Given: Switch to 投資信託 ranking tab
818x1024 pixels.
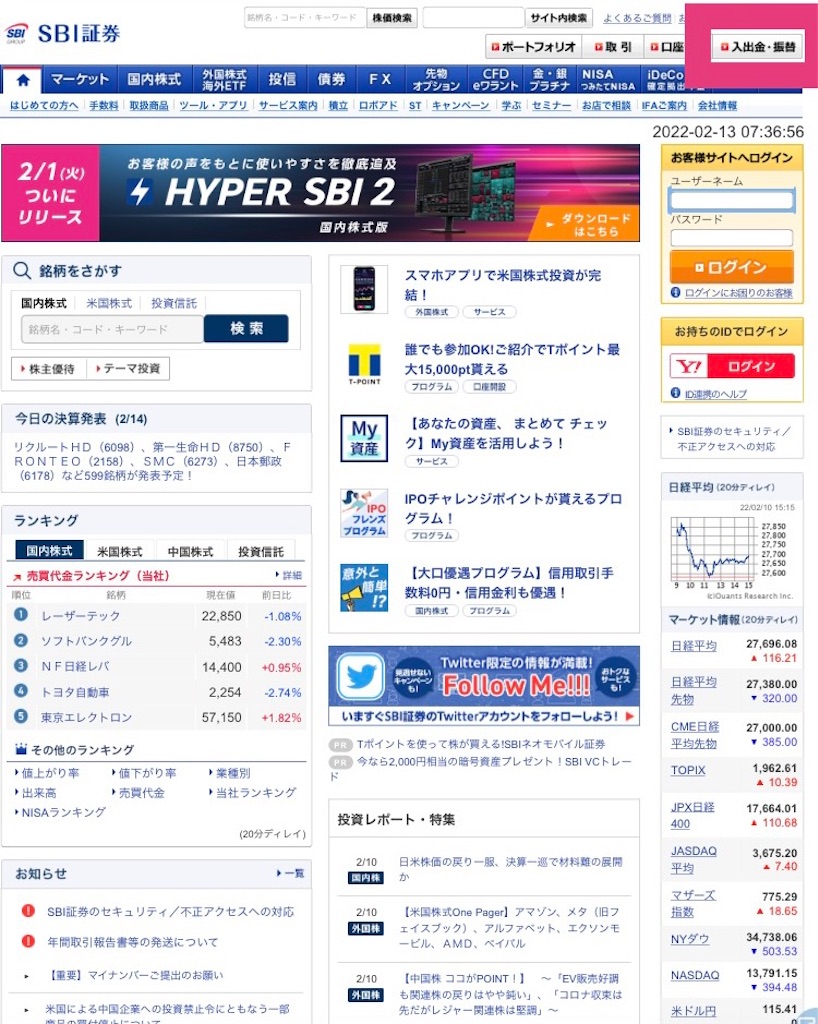Looking at the screenshot, I should (x=261, y=551).
